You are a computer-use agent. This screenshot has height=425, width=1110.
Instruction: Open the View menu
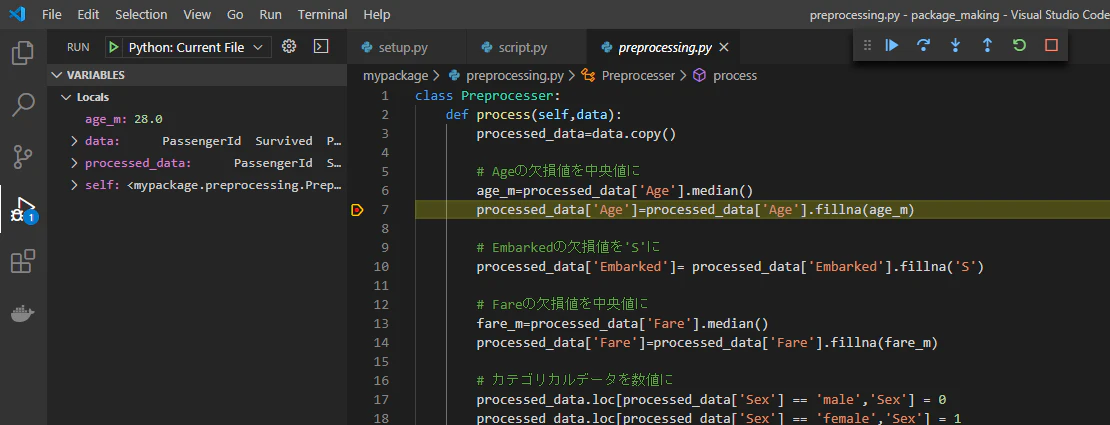[x=197, y=14]
